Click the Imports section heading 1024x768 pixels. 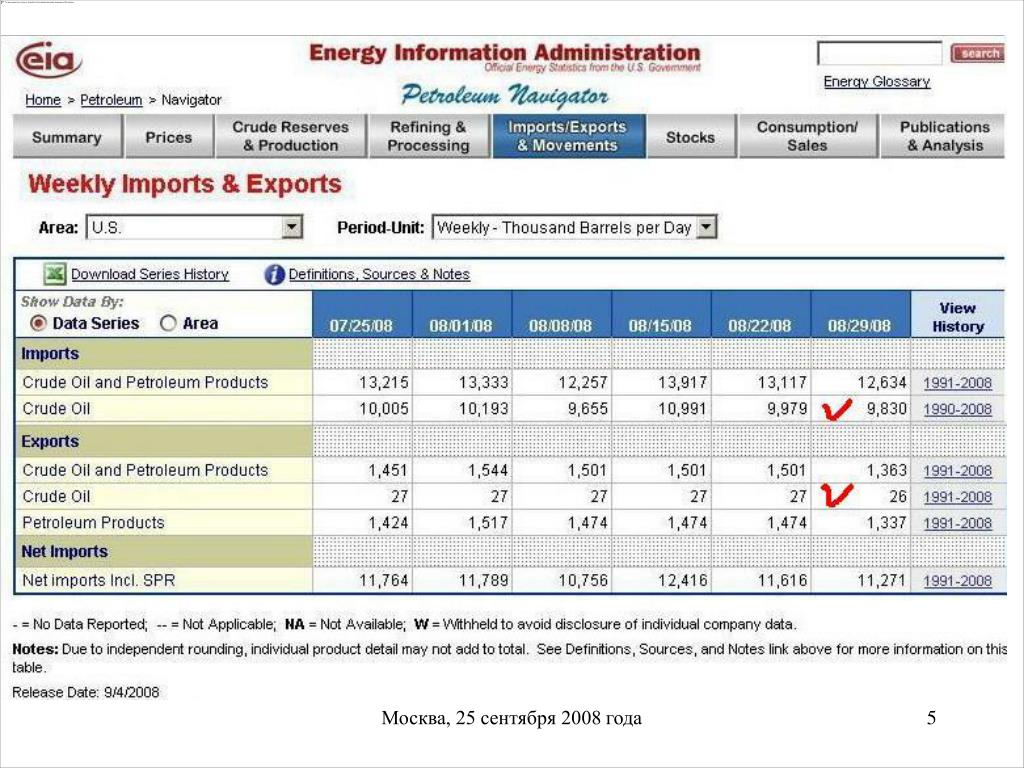pos(50,353)
